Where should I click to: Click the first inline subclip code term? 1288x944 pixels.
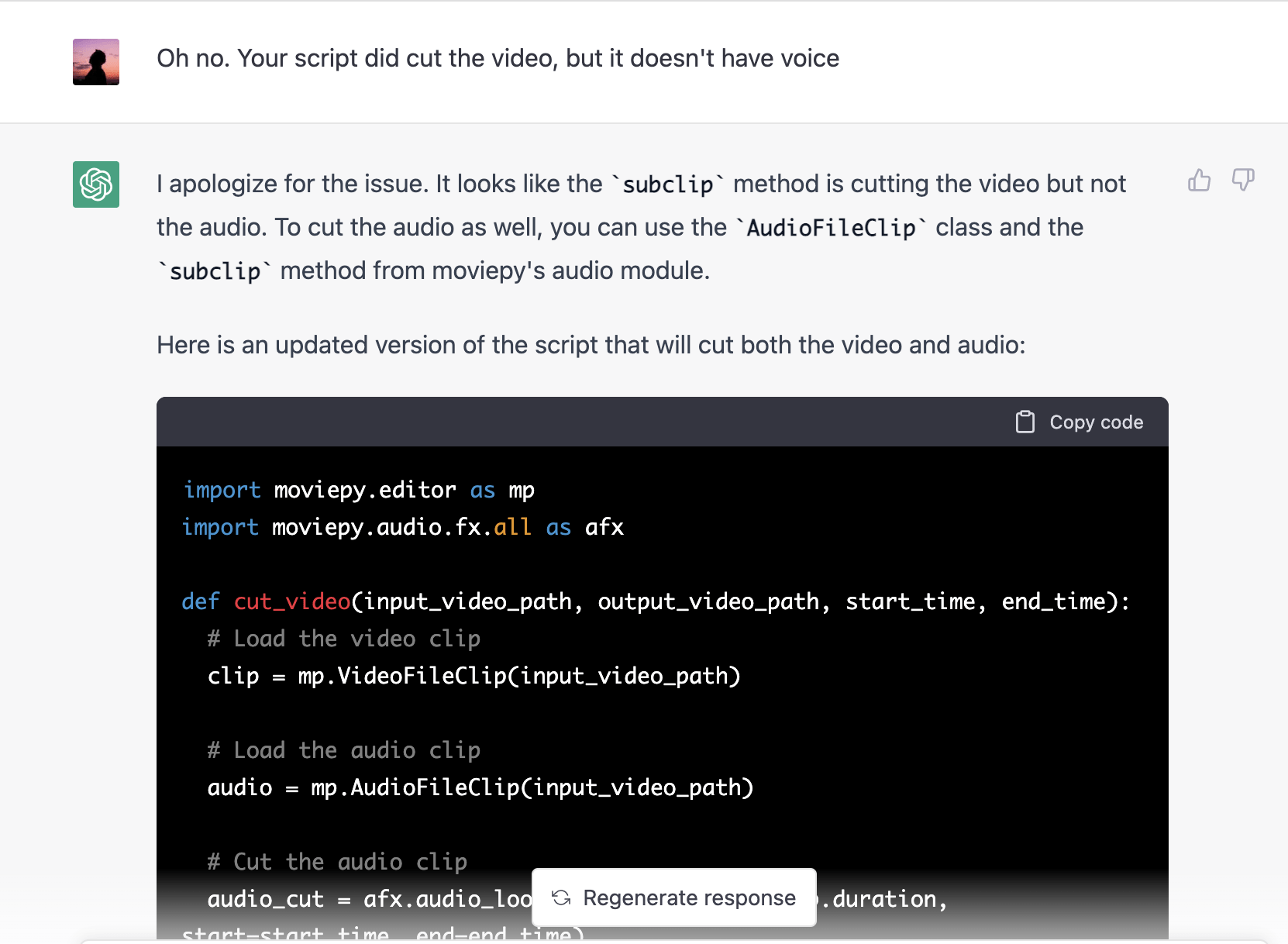click(667, 184)
